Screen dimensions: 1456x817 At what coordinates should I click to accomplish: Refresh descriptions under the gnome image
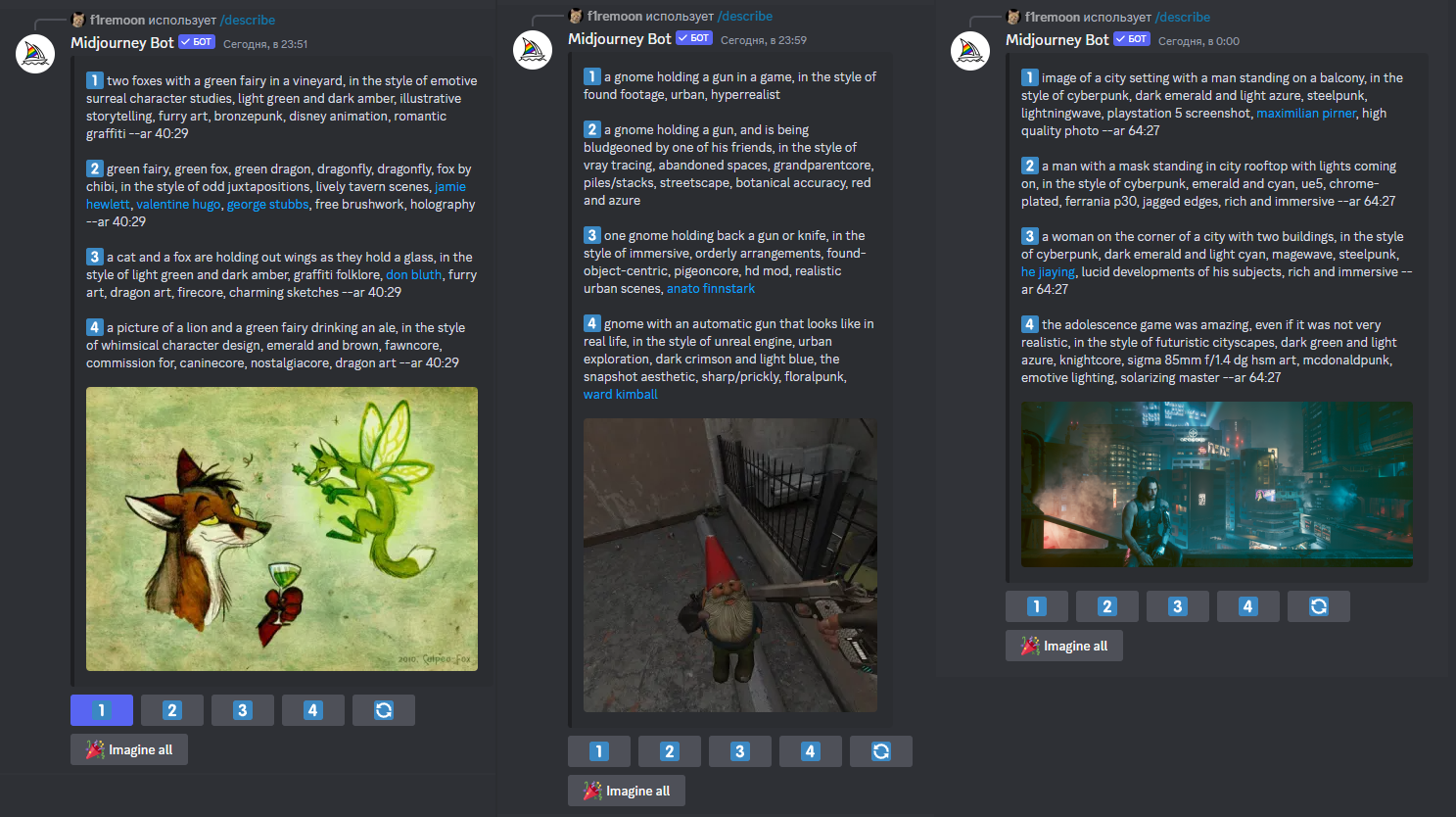pyautogui.click(x=881, y=751)
